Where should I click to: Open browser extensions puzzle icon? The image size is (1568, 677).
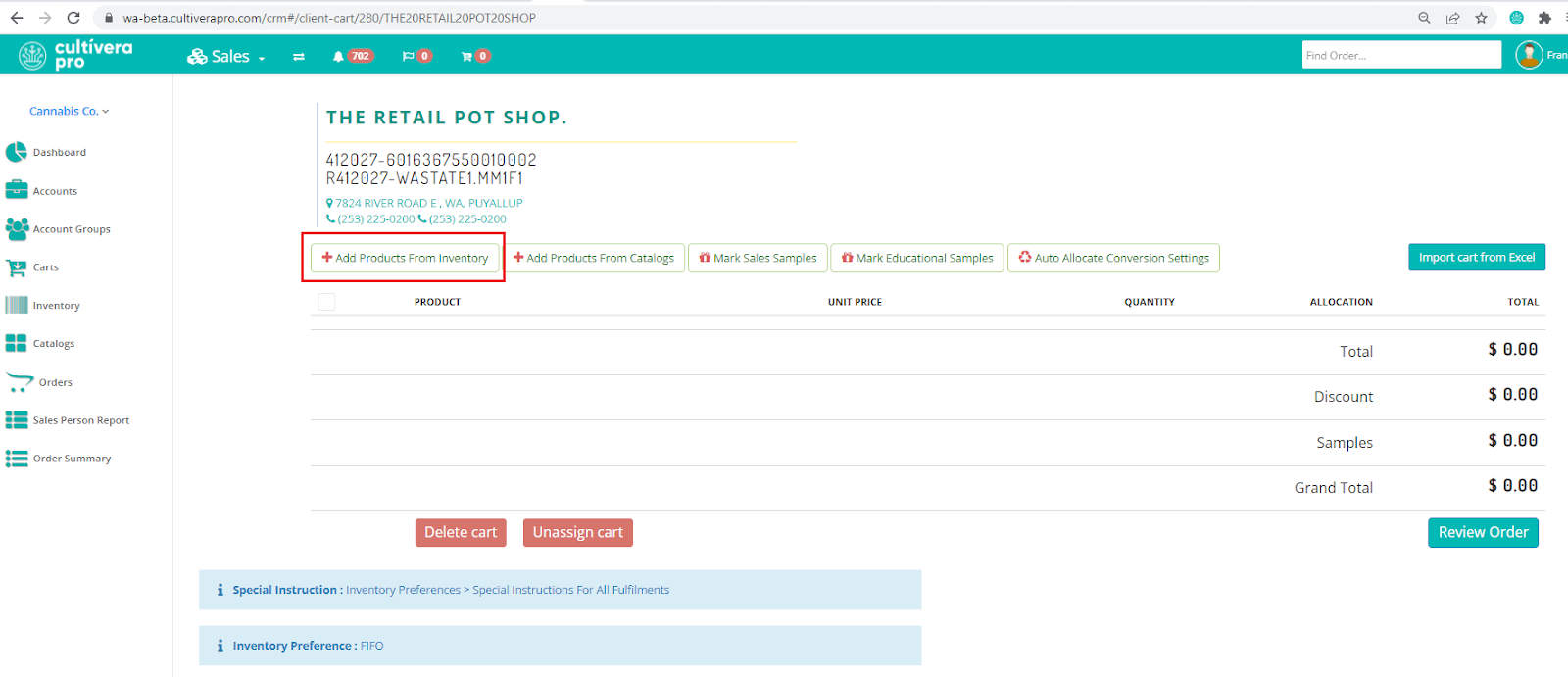(x=1544, y=18)
